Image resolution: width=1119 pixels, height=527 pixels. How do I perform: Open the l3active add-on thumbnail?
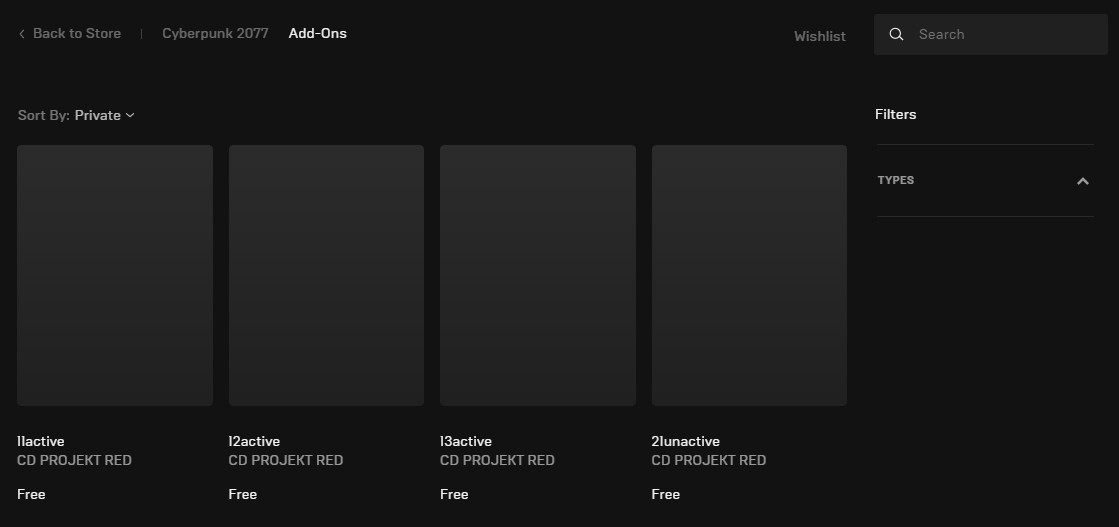click(x=538, y=275)
